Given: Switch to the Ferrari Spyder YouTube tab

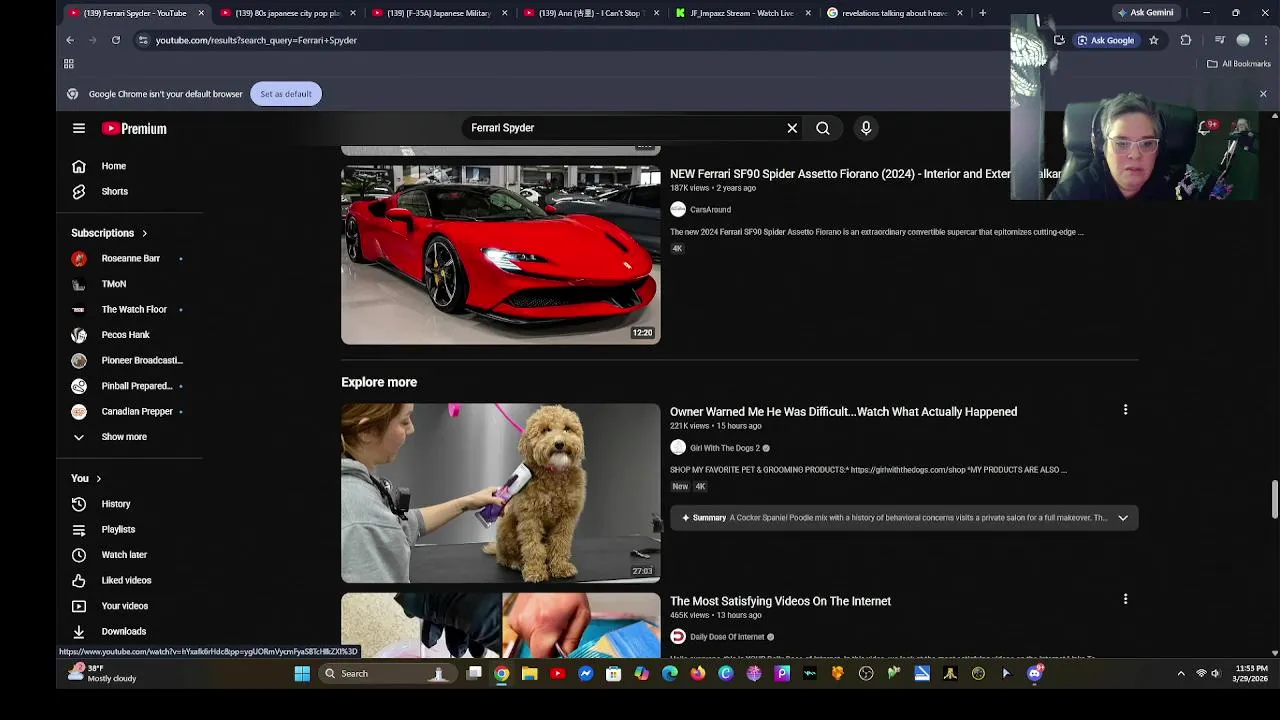Looking at the screenshot, I should pos(135,13).
